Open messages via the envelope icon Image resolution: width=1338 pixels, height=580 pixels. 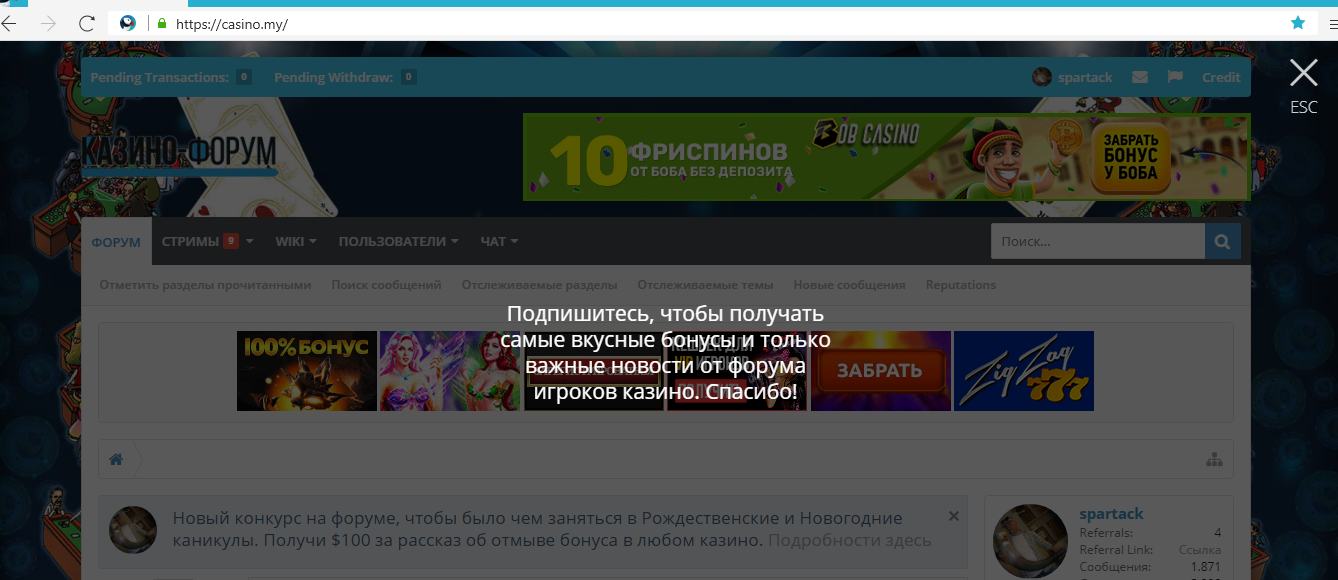click(1140, 77)
